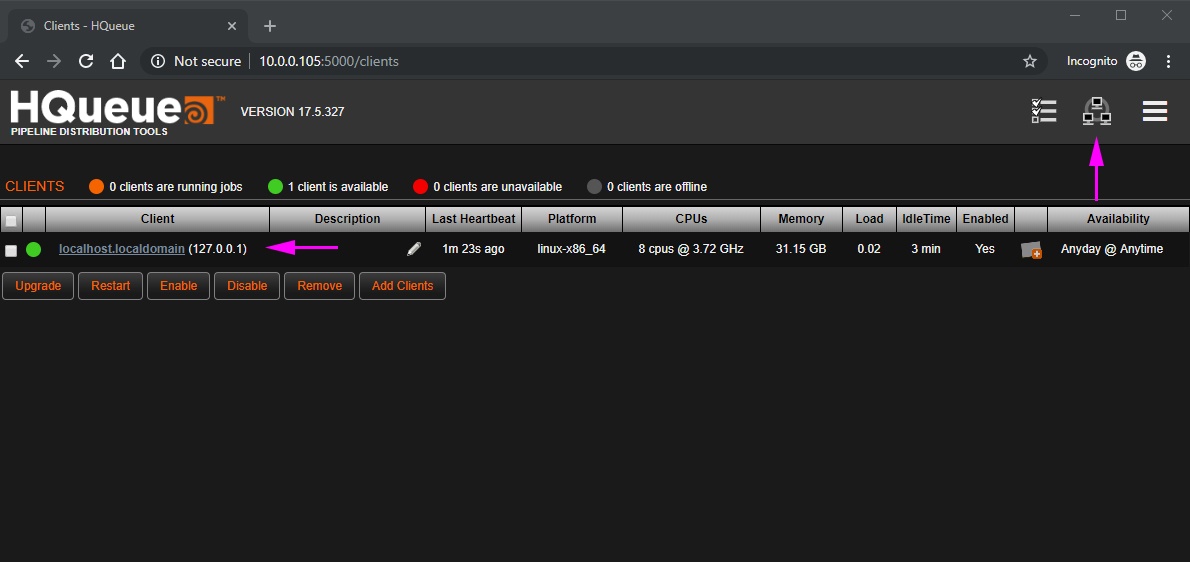Open the Chrome three-dot menu

(1169, 61)
